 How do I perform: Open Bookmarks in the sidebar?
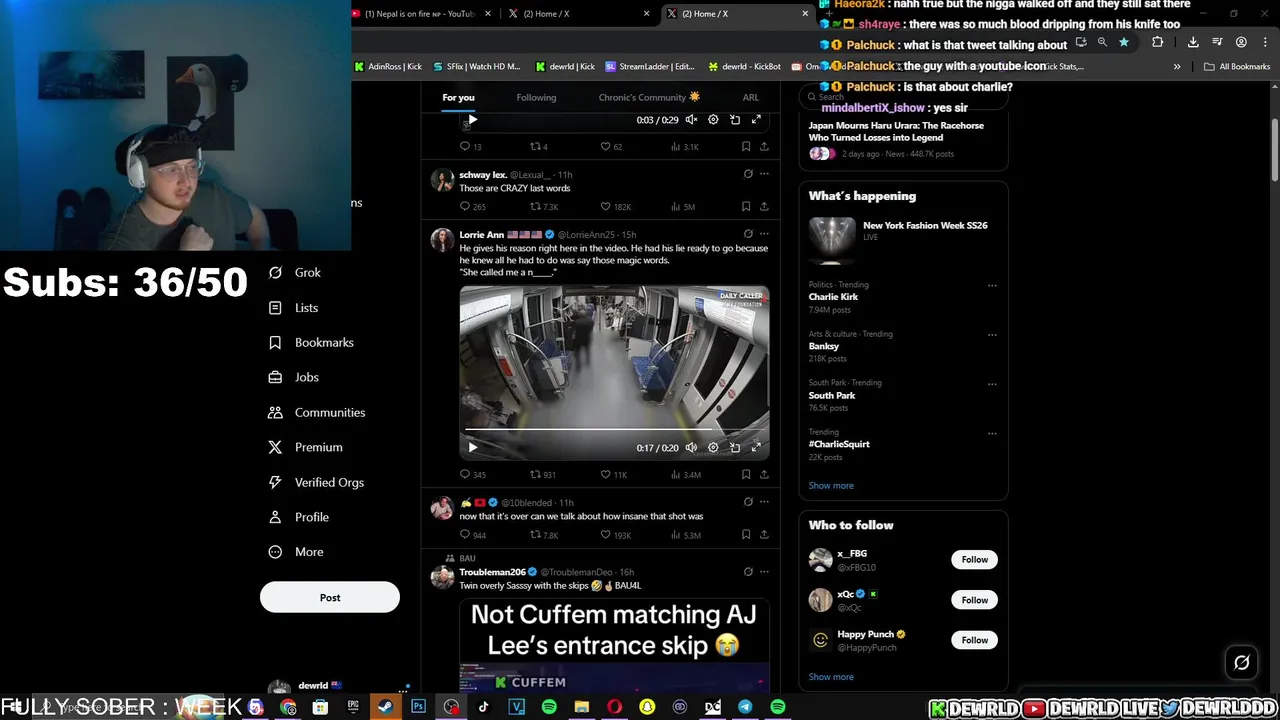311,343
